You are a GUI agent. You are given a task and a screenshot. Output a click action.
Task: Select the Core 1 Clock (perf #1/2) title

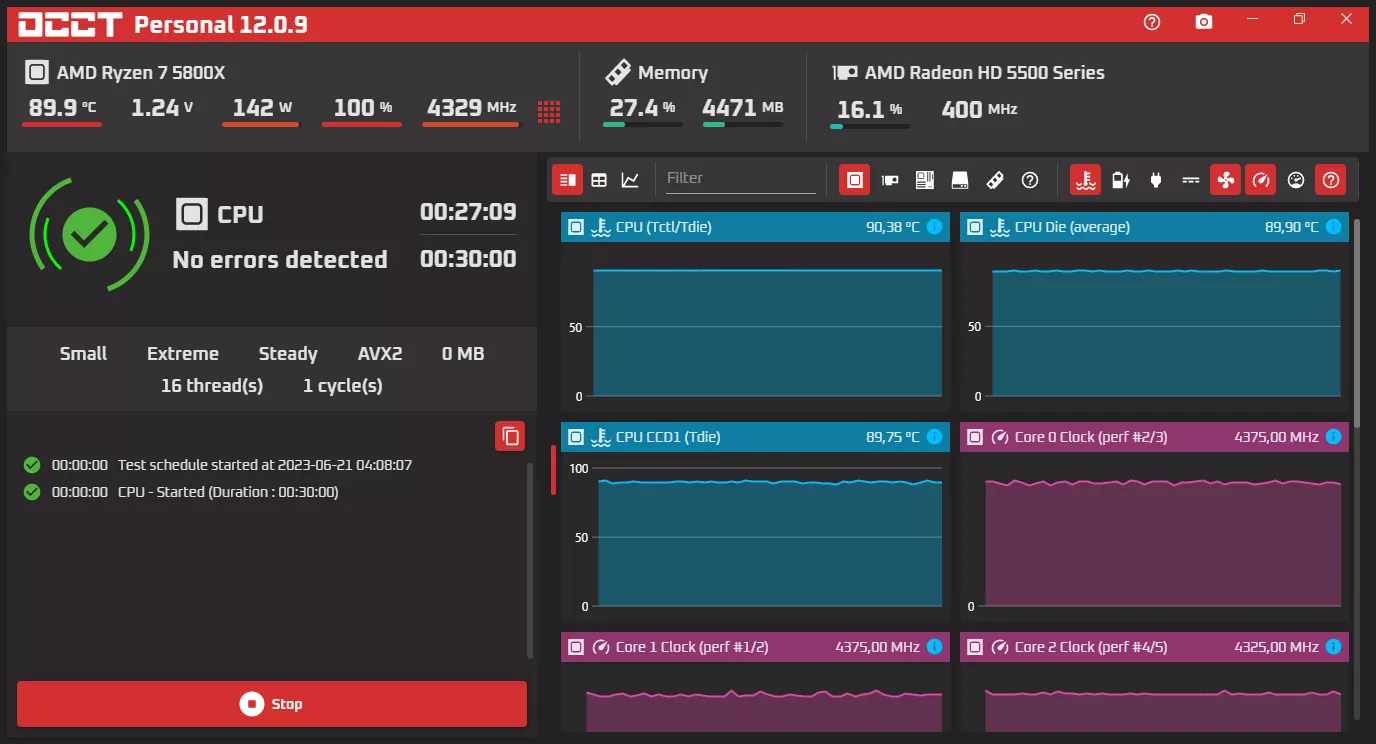tap(692, 647)
